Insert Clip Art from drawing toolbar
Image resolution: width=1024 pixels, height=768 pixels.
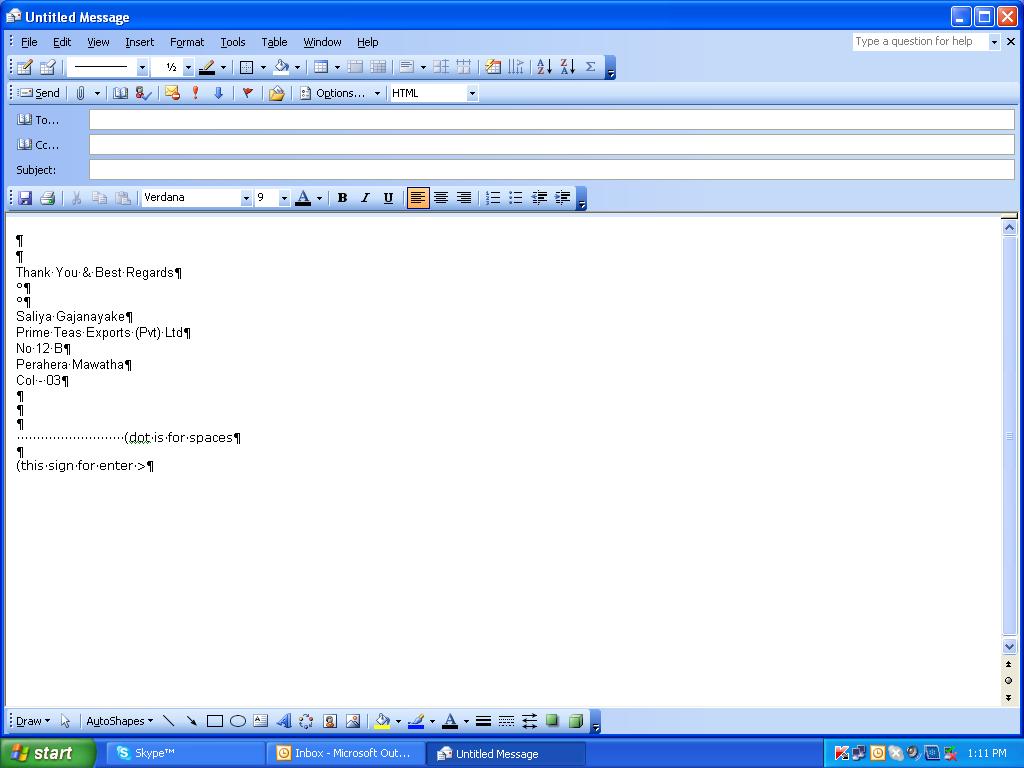click(x=330, y=721)
